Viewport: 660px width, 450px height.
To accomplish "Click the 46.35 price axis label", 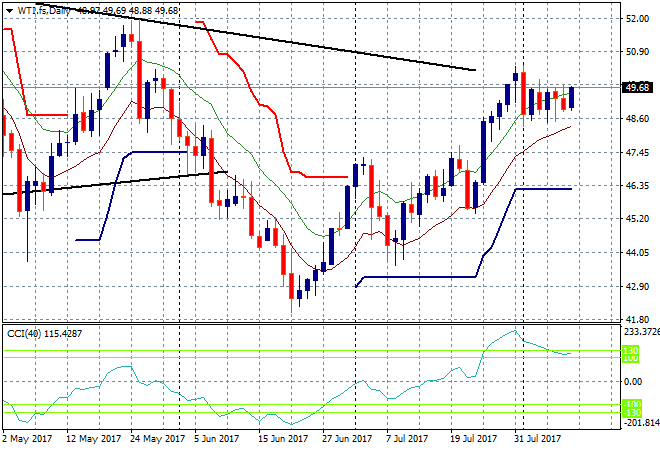I will click(x=637, y=186).
